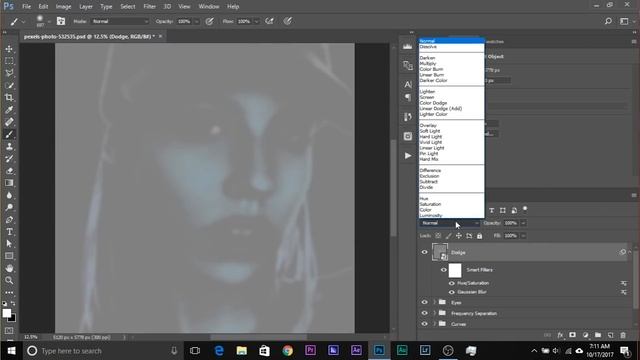Expand the Curves group

(x=434, y=324)
